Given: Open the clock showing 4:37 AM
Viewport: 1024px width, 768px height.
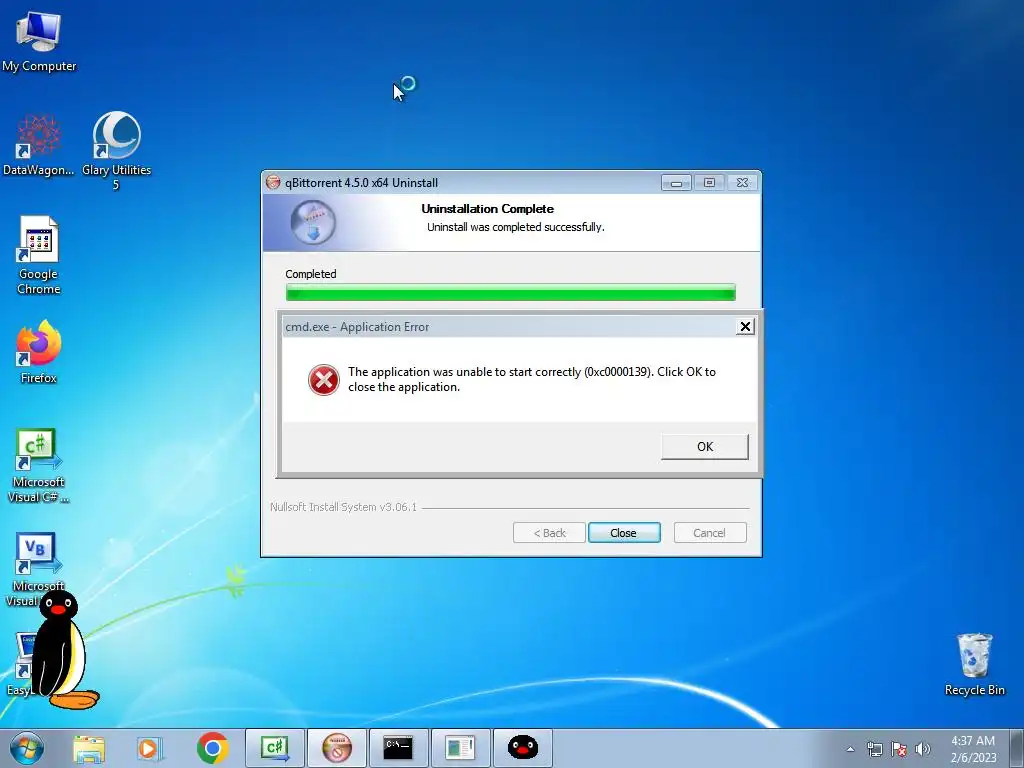Looking at the screenshot, I should pyautogui.click(x=973, y=749).
